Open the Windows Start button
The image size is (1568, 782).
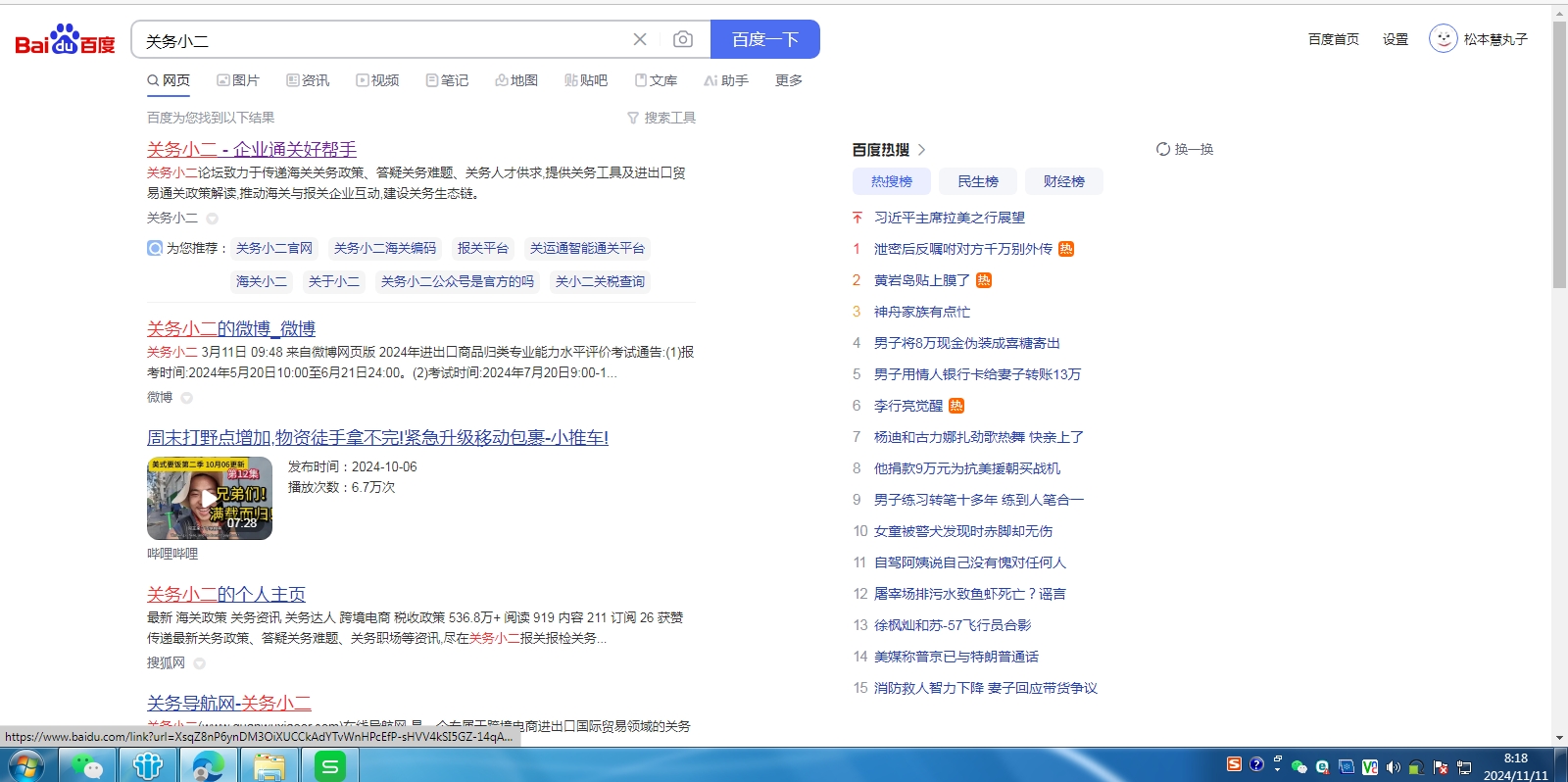(x=26, y=765)
